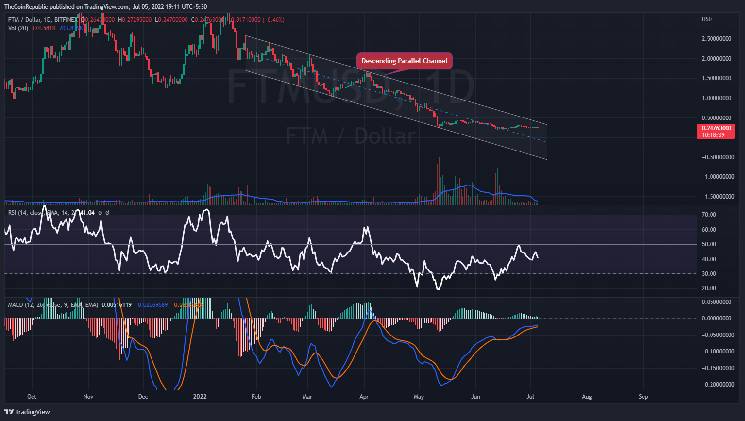The image size is (745, 421).
Task: Click the Aug label on time axis
Action: tap(587, 397)
